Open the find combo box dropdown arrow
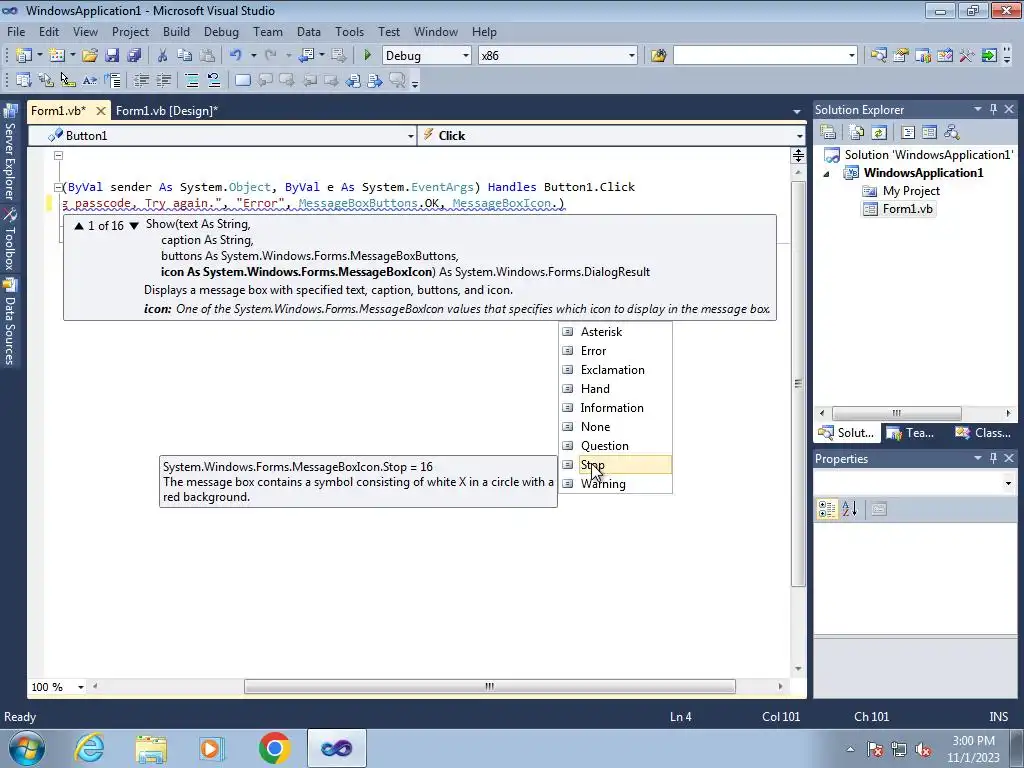 [x=852, y=56]
